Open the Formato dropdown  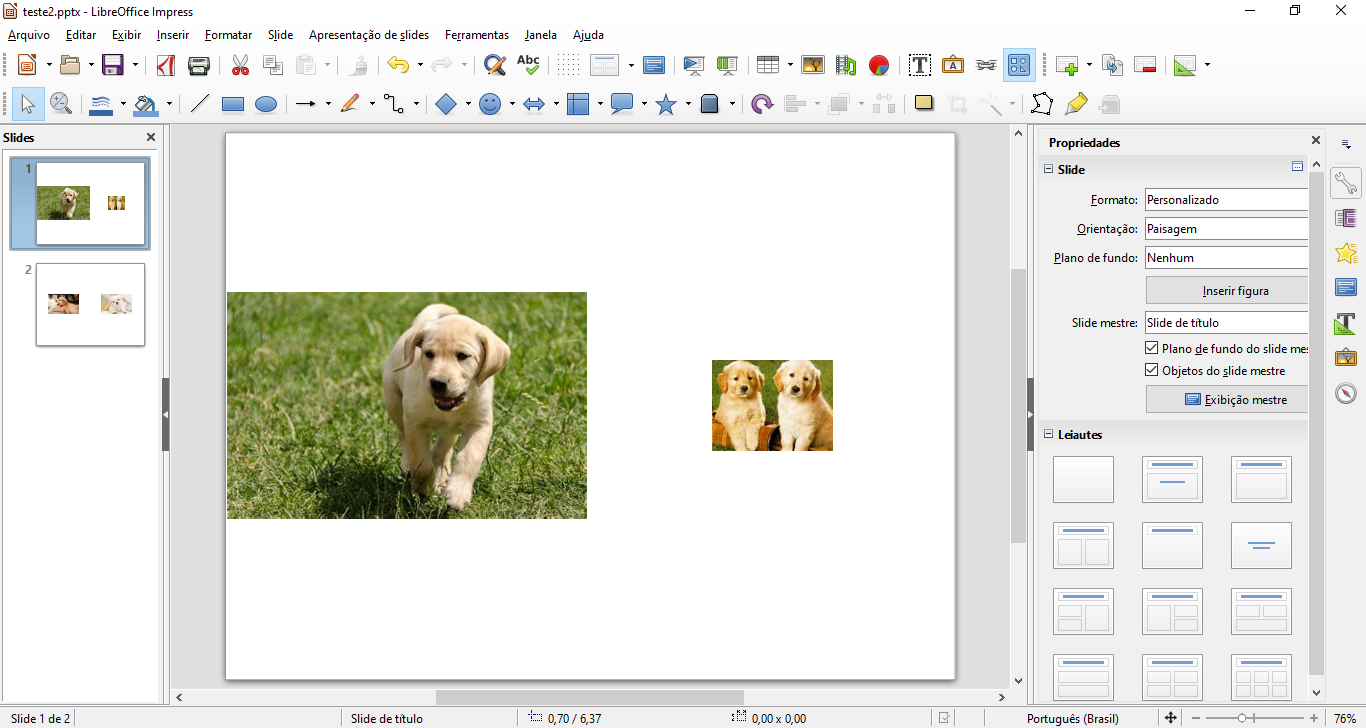coord(1227,200)
